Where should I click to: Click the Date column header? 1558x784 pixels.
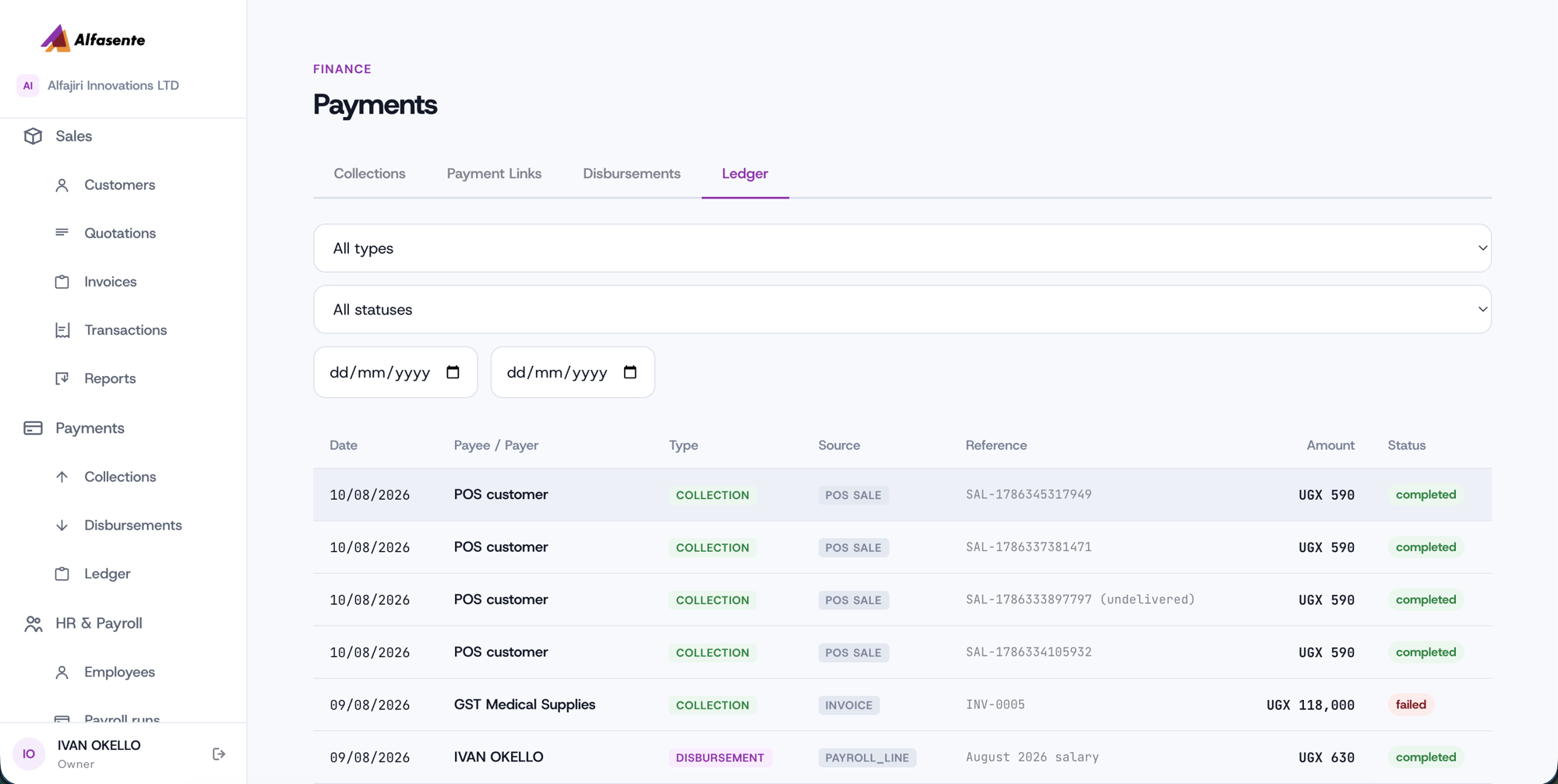344,445
